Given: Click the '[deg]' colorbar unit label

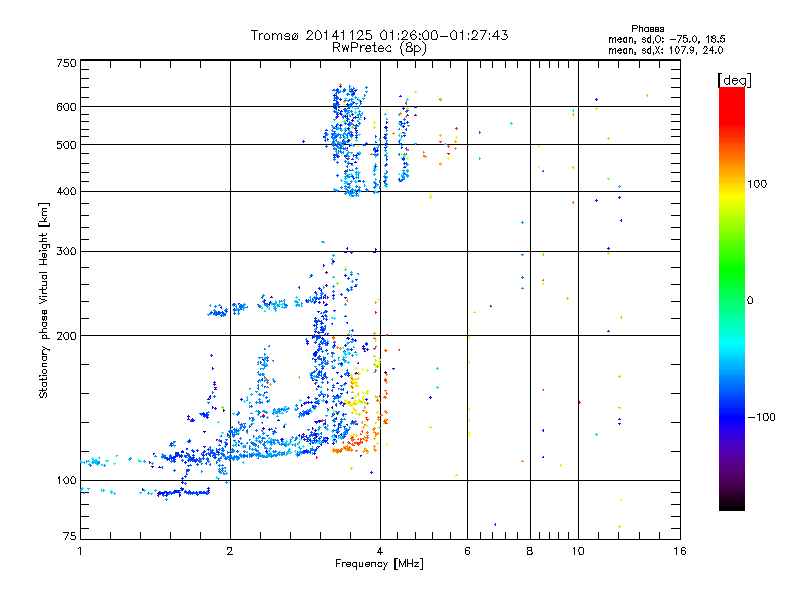Looking at the screenshot, I should pos(734,80).
